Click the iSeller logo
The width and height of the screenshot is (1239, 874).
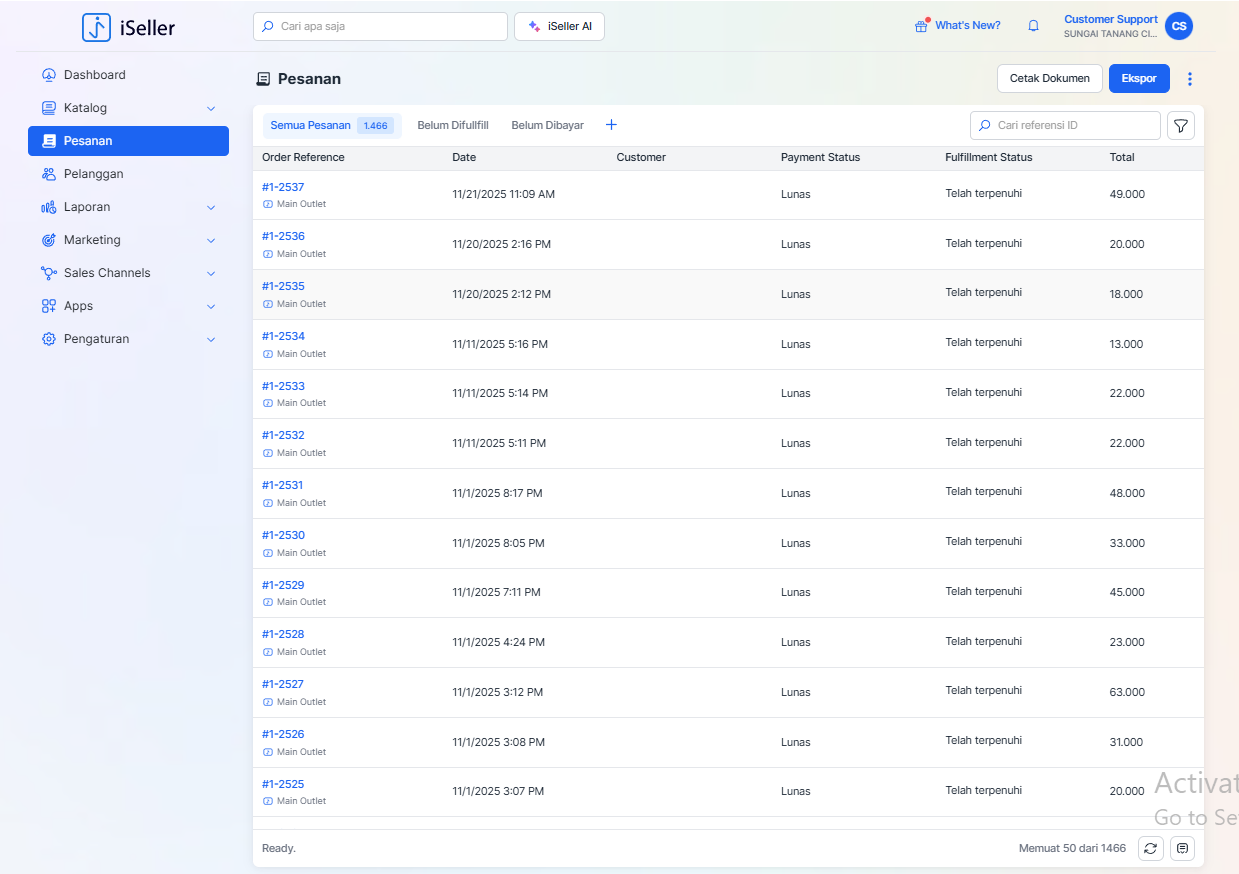(x=129, y=27)
